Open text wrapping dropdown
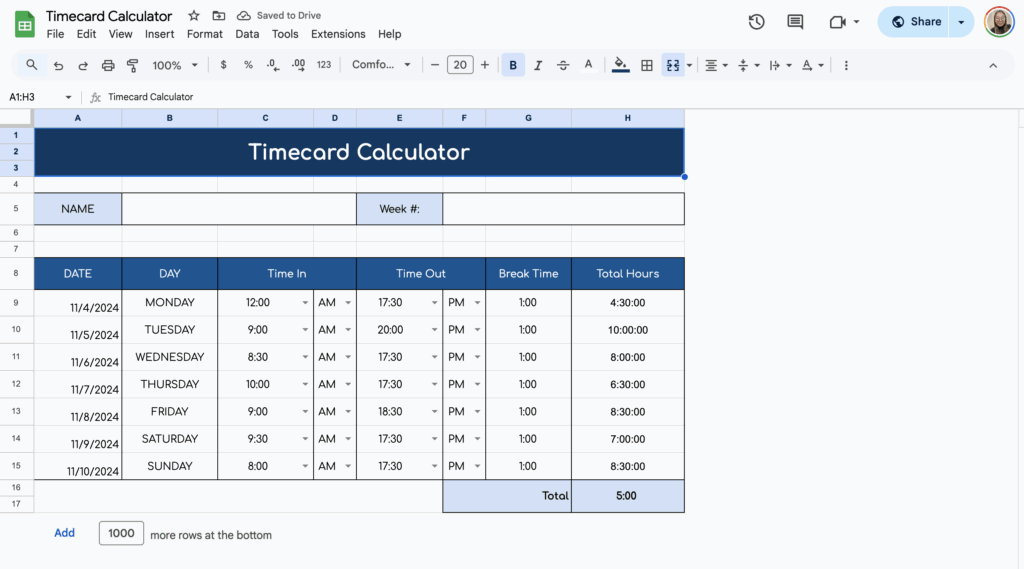This screenshot has width=1024, height=569. (780, 65)
